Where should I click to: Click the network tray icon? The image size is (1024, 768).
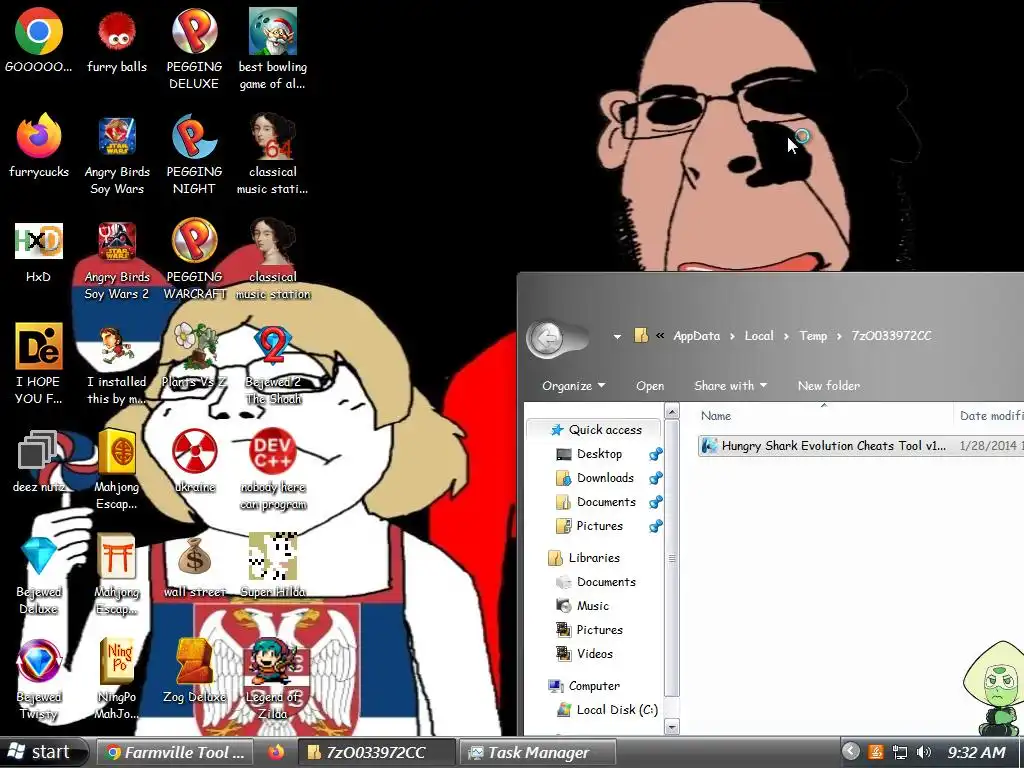click(x=900, y=752)
